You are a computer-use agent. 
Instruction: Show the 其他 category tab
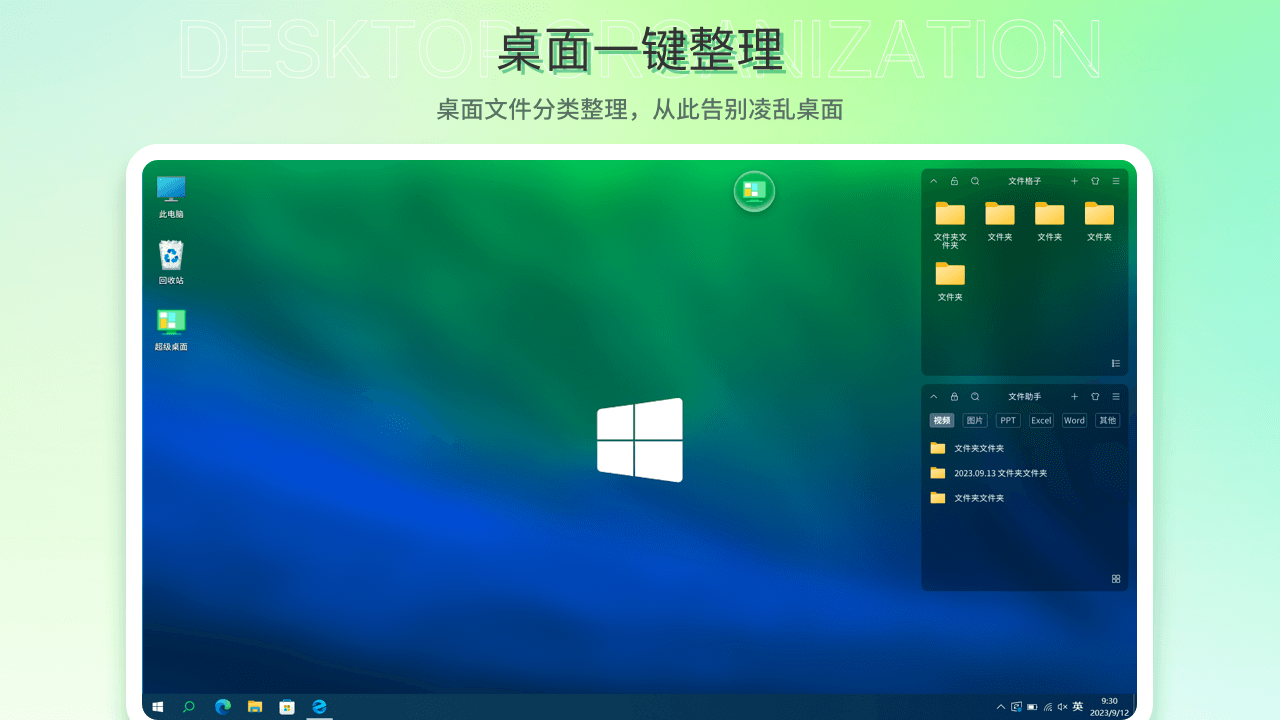coord(1107,420)
